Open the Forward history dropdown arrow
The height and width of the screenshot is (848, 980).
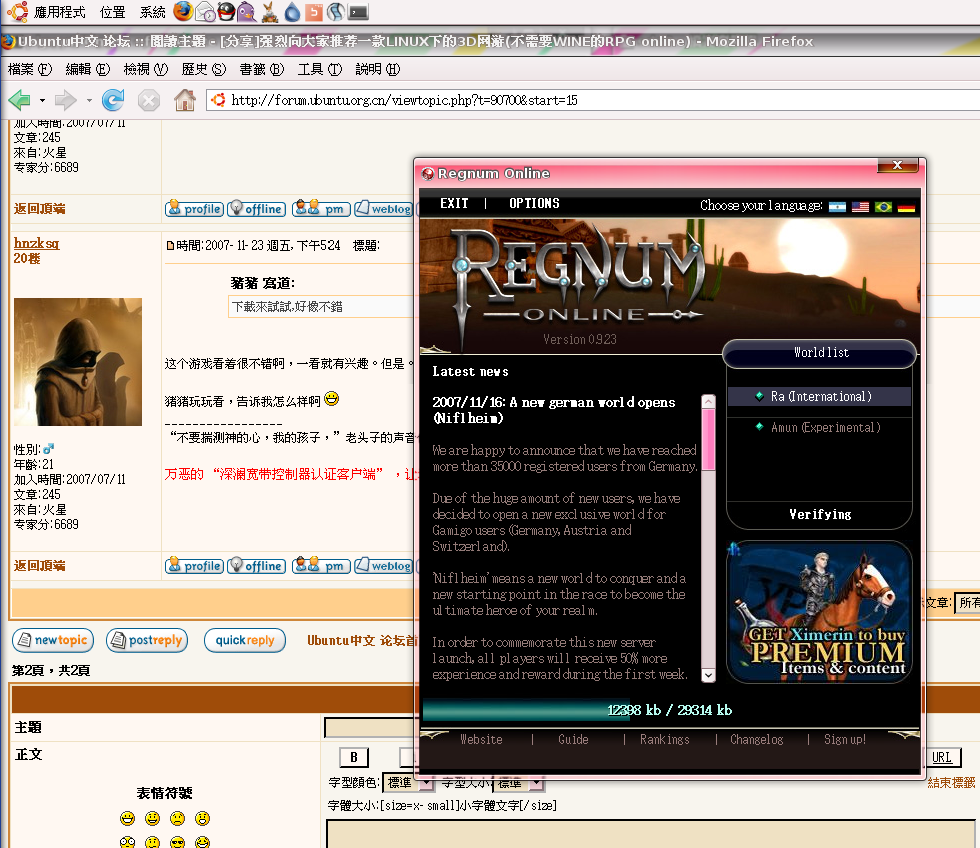point(89,100)
